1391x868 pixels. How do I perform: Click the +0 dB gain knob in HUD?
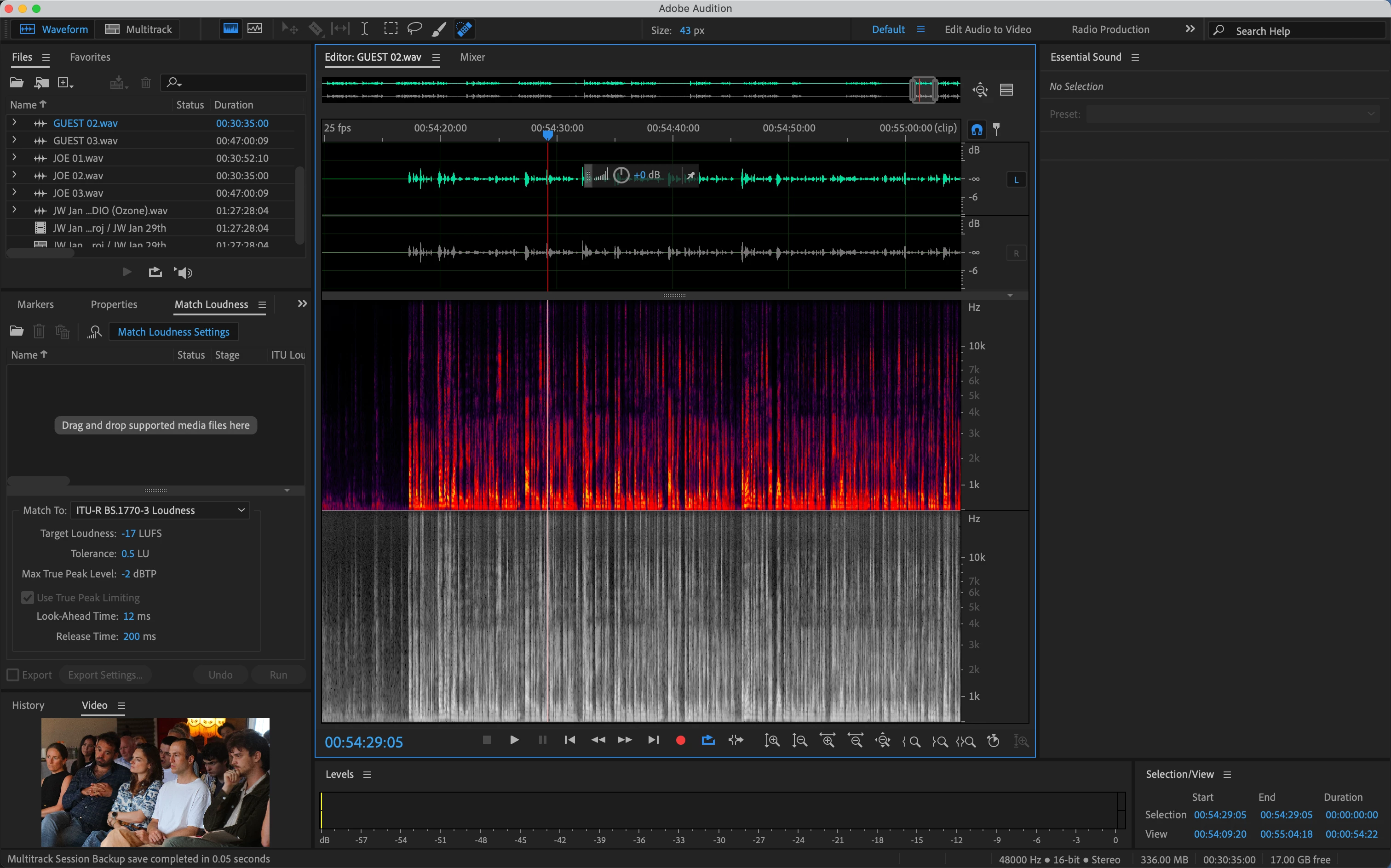621,175
